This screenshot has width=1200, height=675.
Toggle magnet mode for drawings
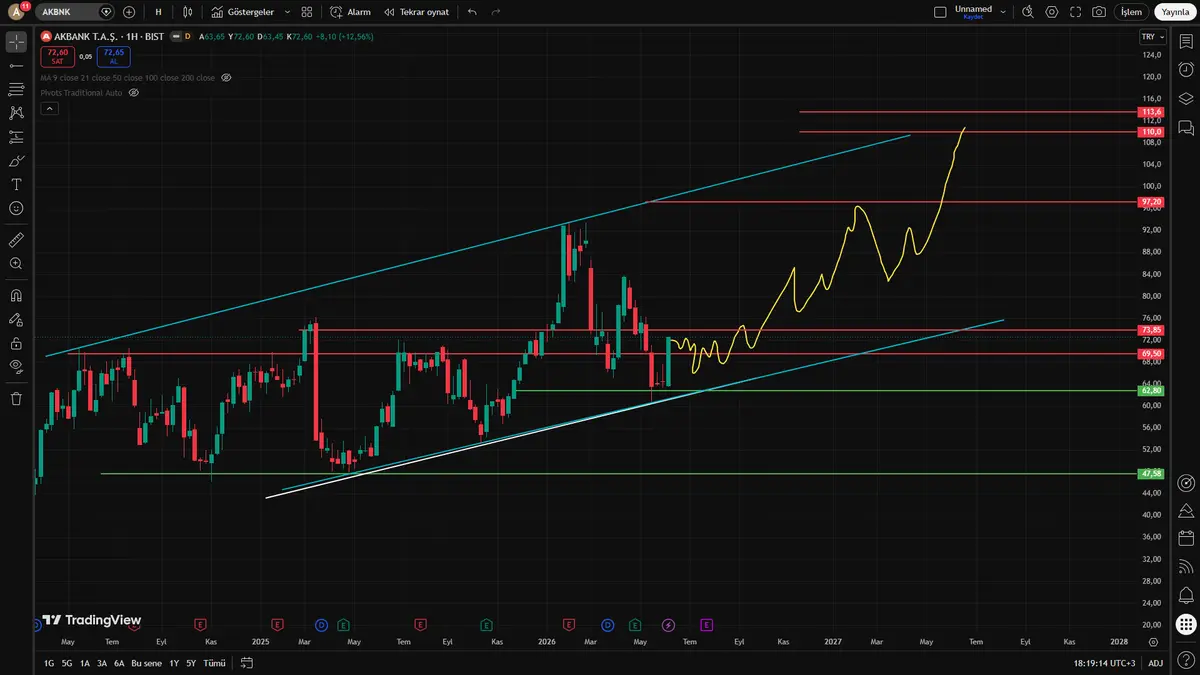pyautogui.click(x=15, y=296)
